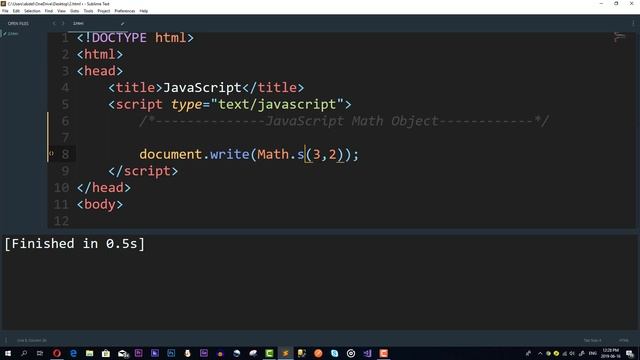Open the green Camtasia icon on the taskbar
Screen dimensions: 640x360
point(269,353)
